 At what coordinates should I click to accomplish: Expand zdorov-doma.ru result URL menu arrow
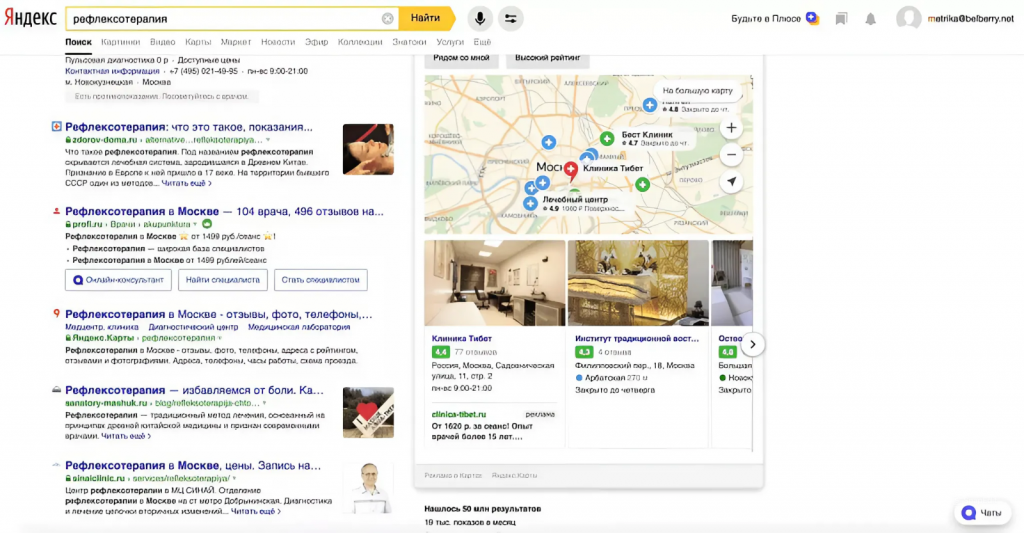click(x=268, y=140)
